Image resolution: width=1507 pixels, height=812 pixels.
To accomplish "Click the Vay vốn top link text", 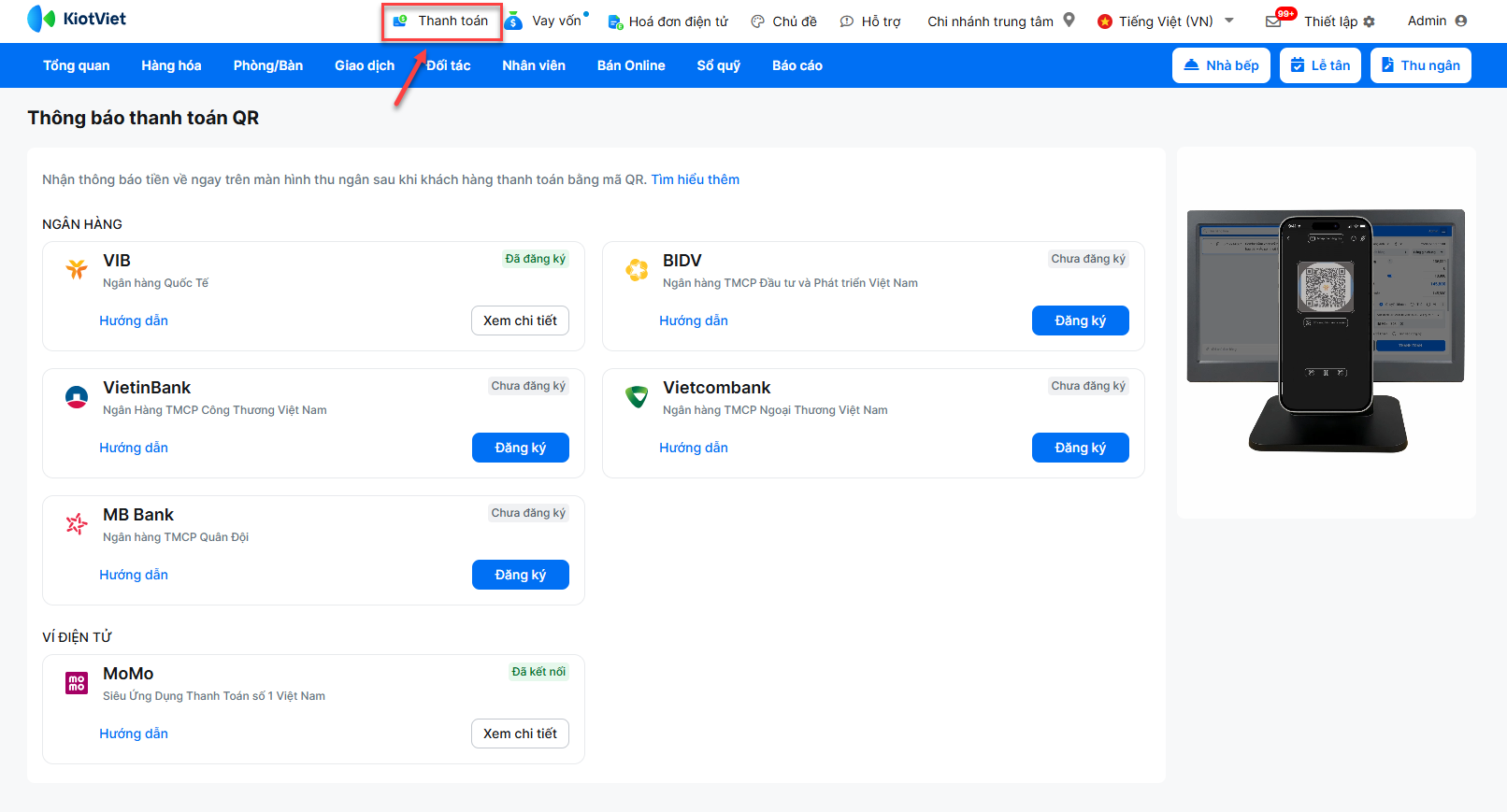I will 556,21.
